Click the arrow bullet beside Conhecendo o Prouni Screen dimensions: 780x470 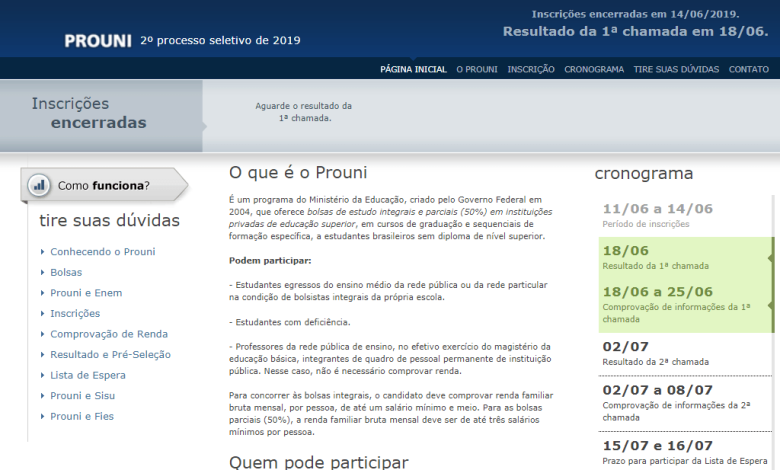(x=43, y=252)
